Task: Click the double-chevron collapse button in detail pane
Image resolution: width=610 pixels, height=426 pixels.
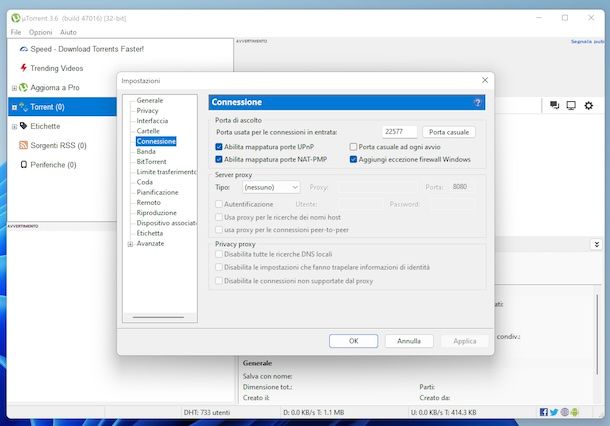Action: coord(596,244)
